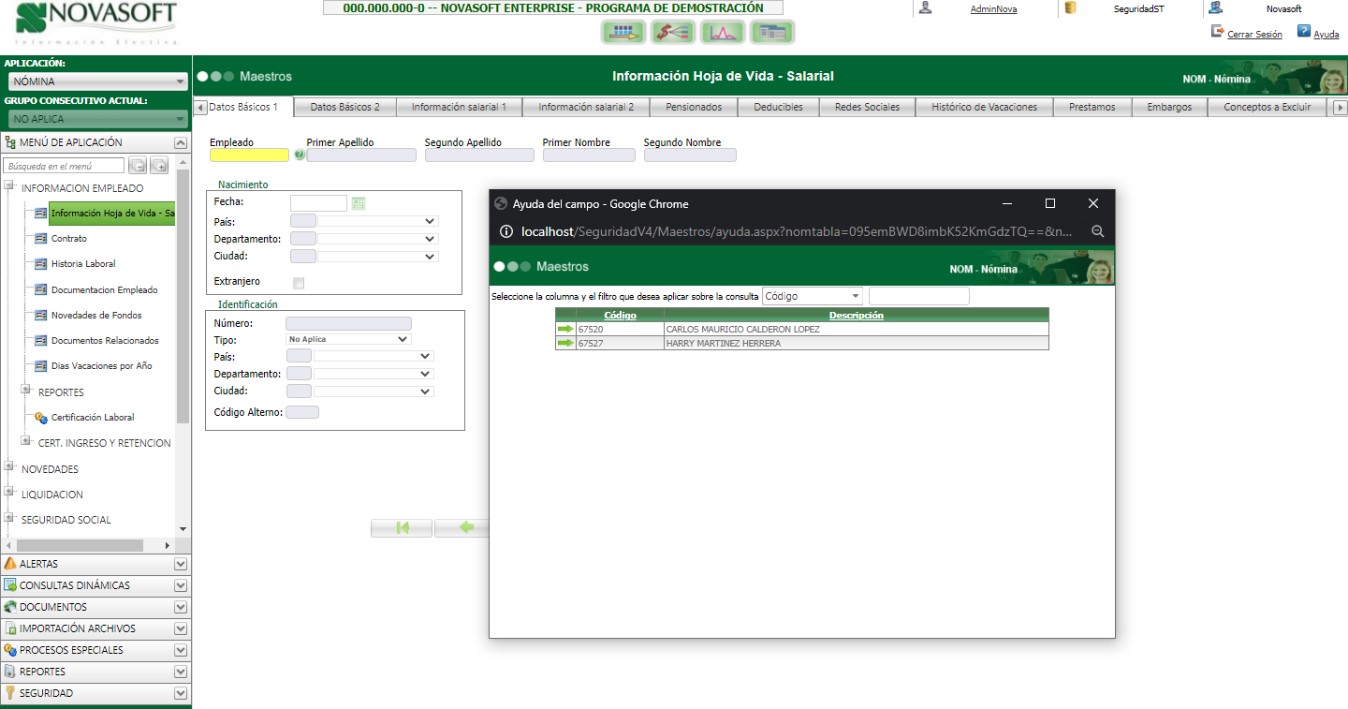Open the Nacimiento Departamento dropdown

coord(377,239)
